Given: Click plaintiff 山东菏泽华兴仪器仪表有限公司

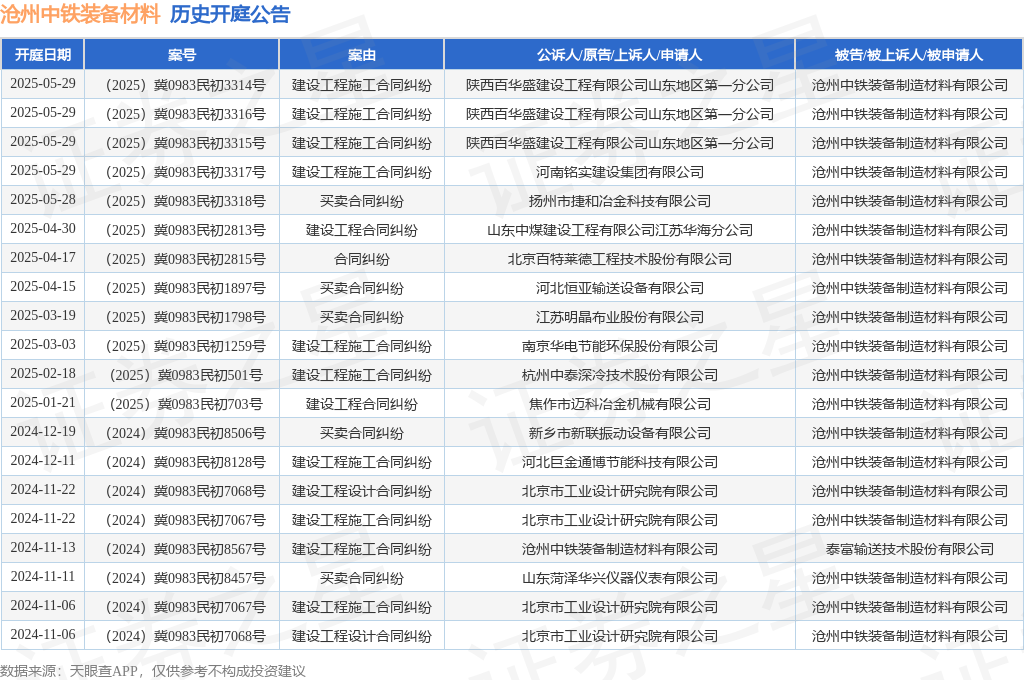Looking at the screenshot, I should (620, 578).
